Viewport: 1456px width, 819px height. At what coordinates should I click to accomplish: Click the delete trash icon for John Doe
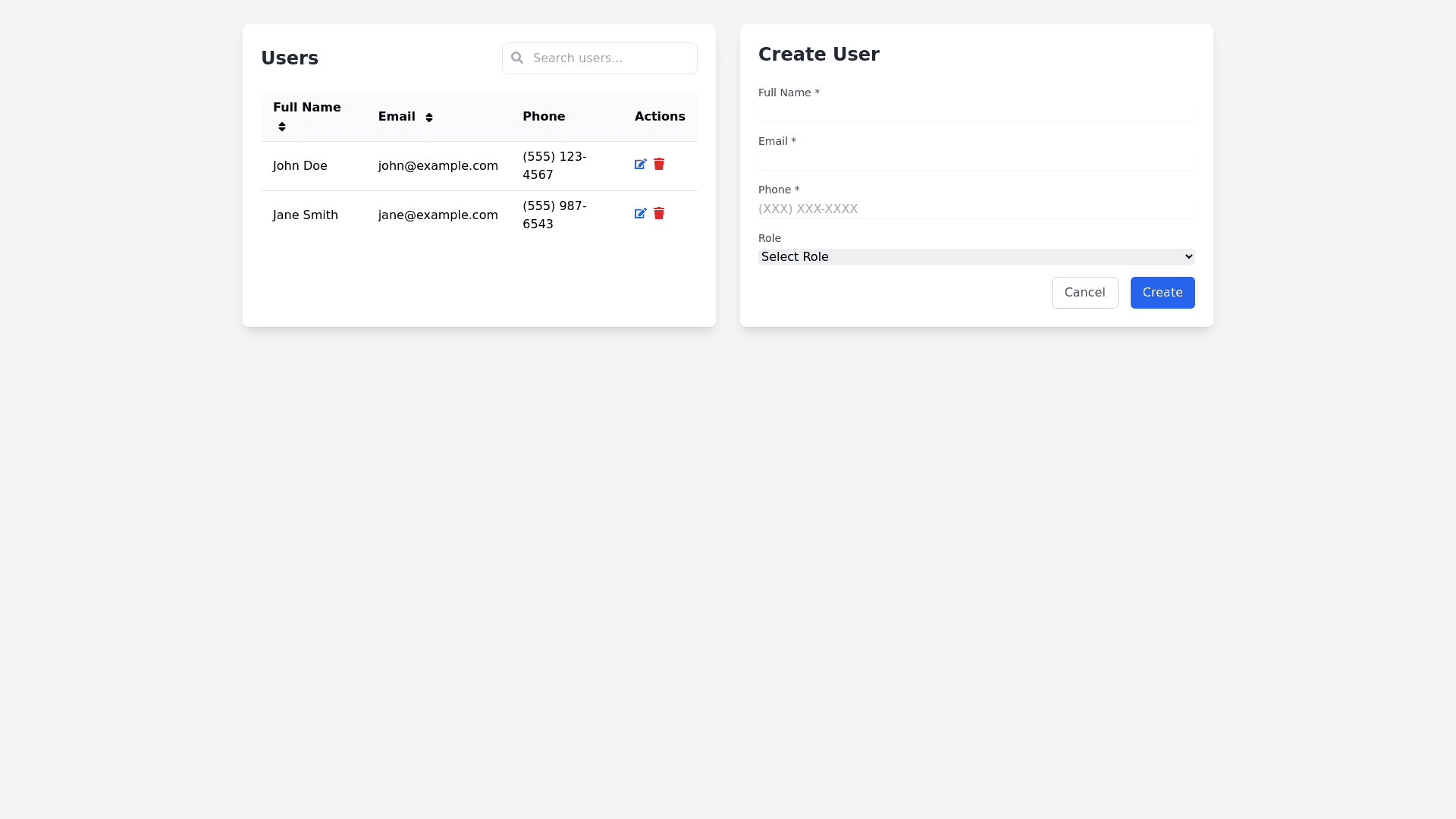pos(659,165)
